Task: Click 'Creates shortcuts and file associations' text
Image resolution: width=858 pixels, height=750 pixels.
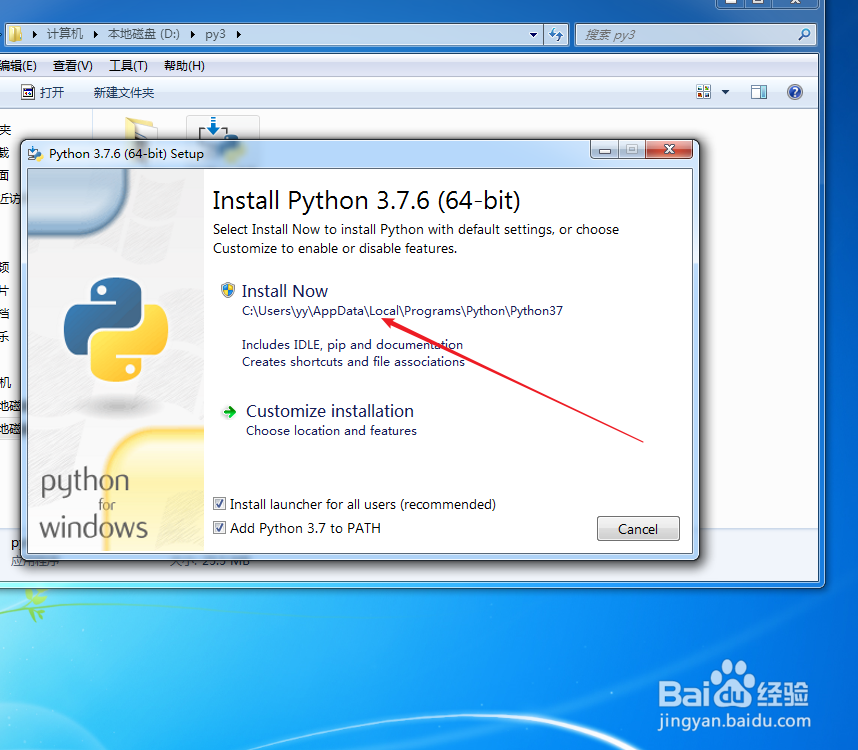Action: (353, 362)
